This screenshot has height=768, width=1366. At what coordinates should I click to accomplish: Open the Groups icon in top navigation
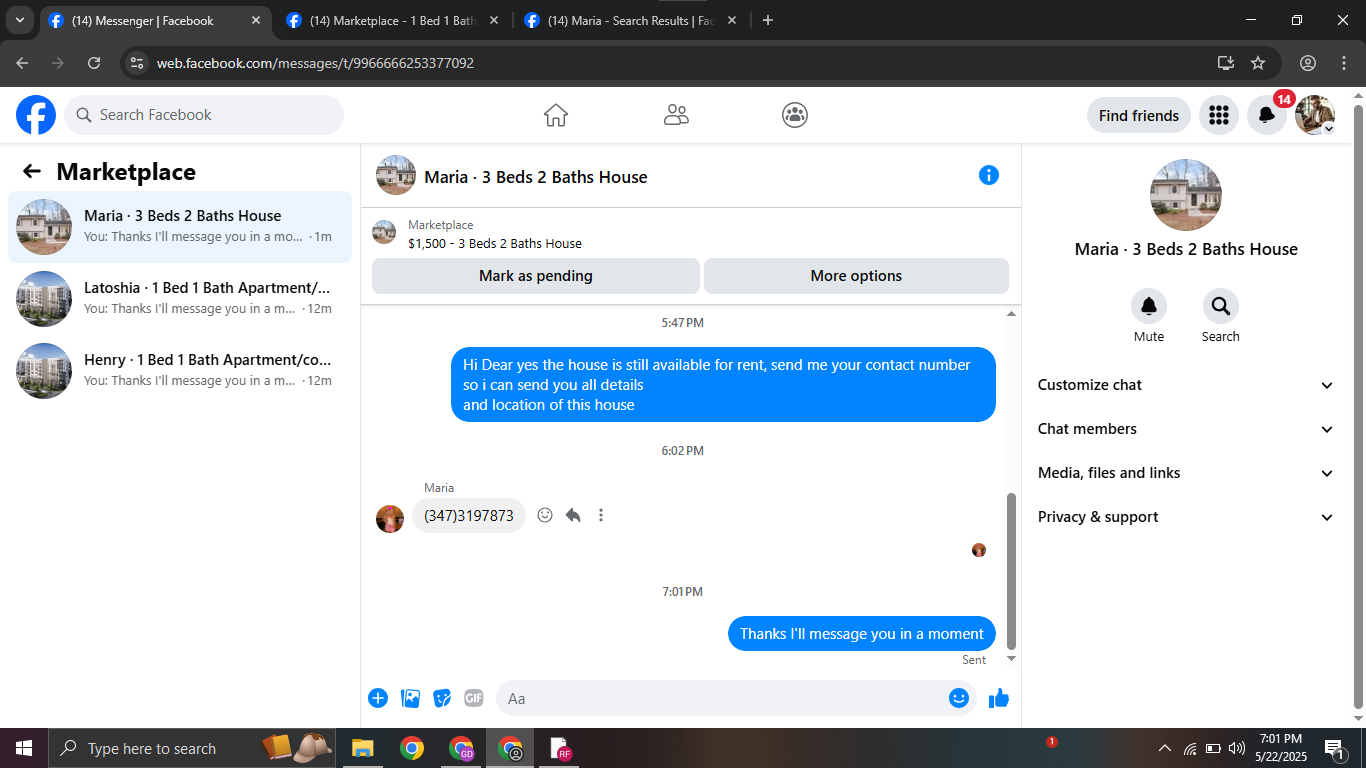(795, 115)
